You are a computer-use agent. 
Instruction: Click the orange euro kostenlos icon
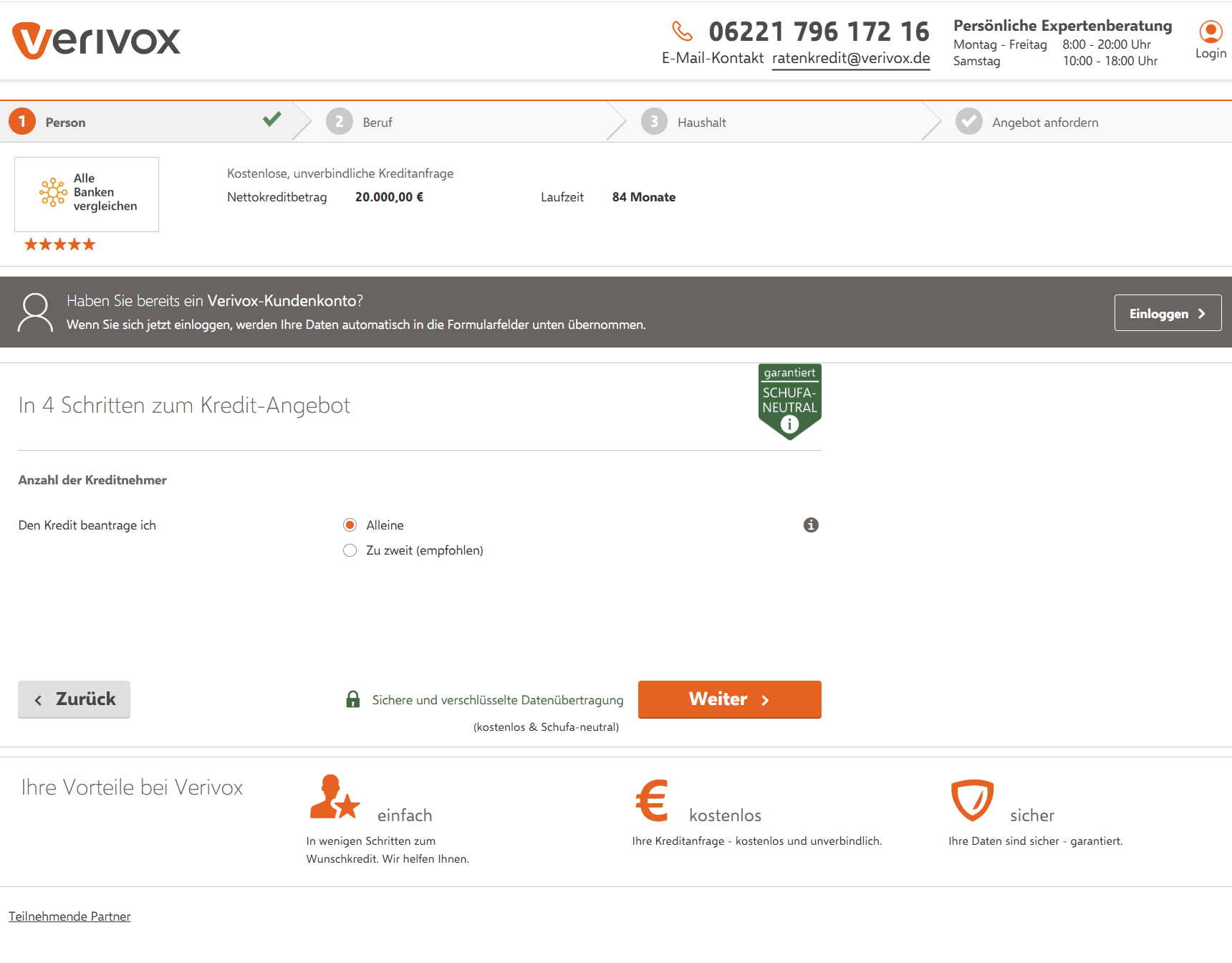[x=652, y=800]
